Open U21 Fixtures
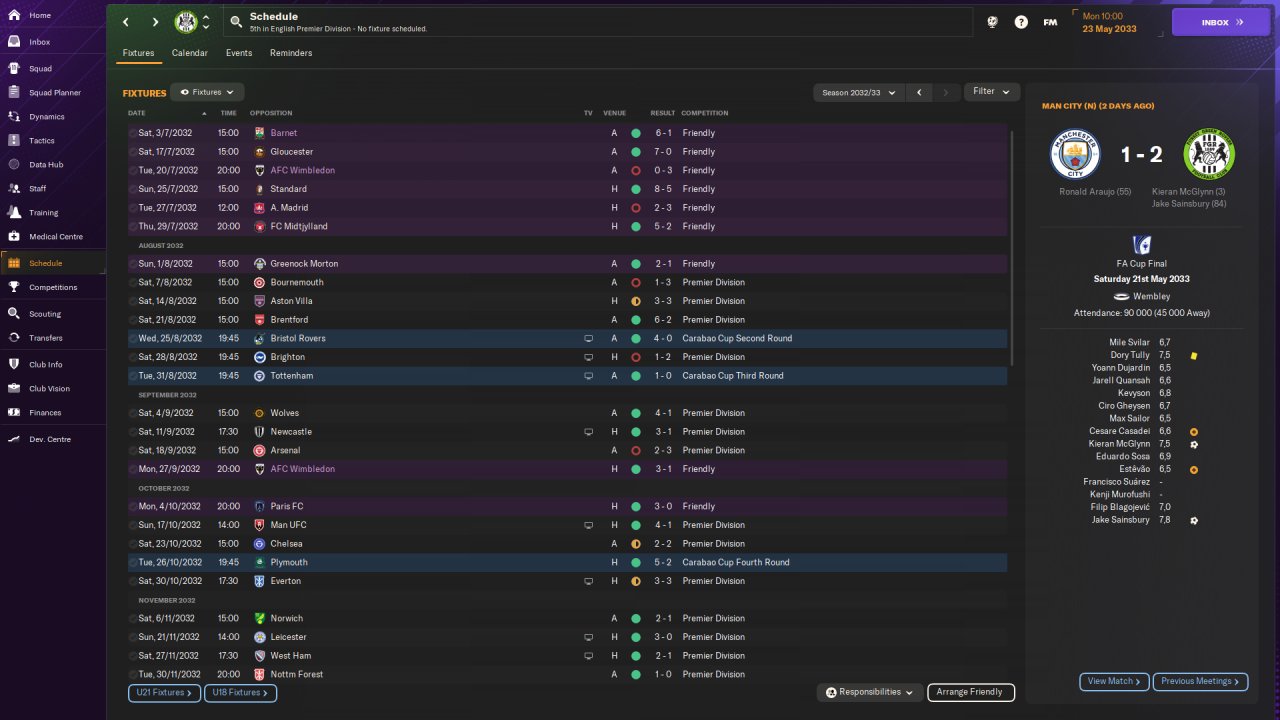Image resolution: width=1280 pixels, height=720 pixels. [x=164, y=692]
